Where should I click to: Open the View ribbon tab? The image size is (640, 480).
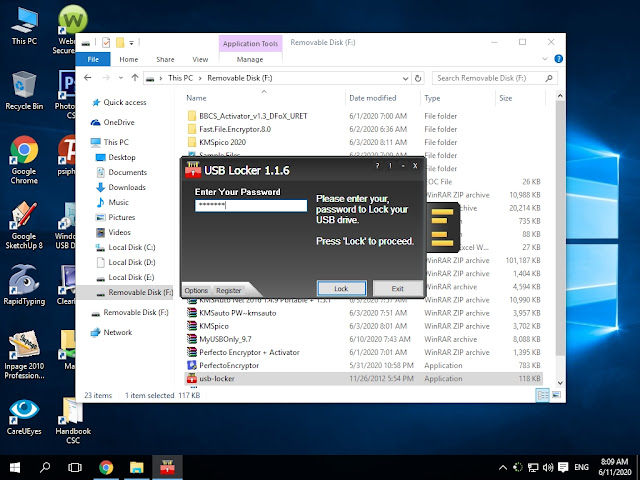[200, 60]
